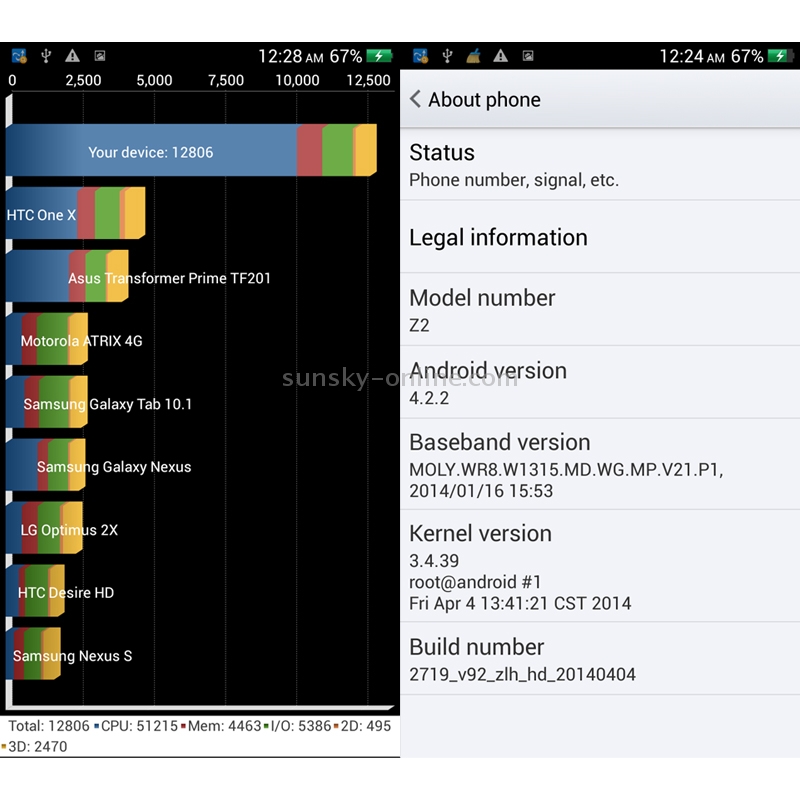This screenshot has width=800, height=800.
Task: Tap the 4.2.2 Android version value
Action: (x=429, y=398)
